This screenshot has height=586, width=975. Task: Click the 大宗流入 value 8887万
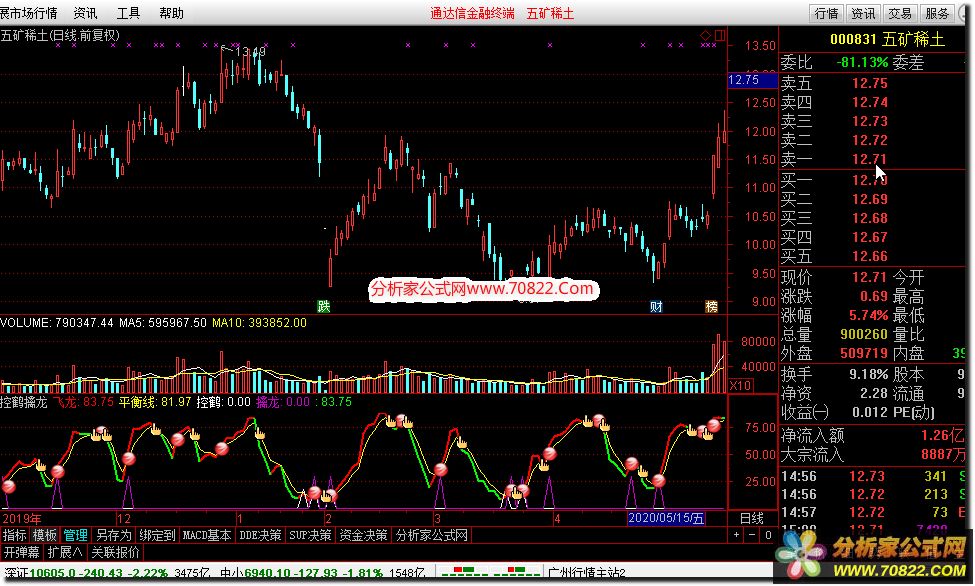click(x=943, y=455)
